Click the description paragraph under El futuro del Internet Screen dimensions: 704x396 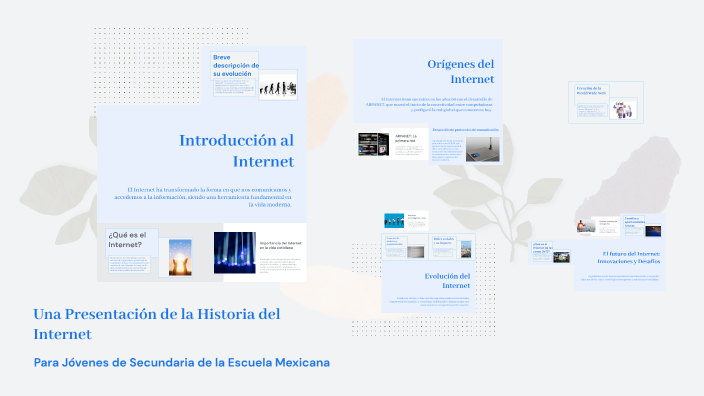click(620, 278)
